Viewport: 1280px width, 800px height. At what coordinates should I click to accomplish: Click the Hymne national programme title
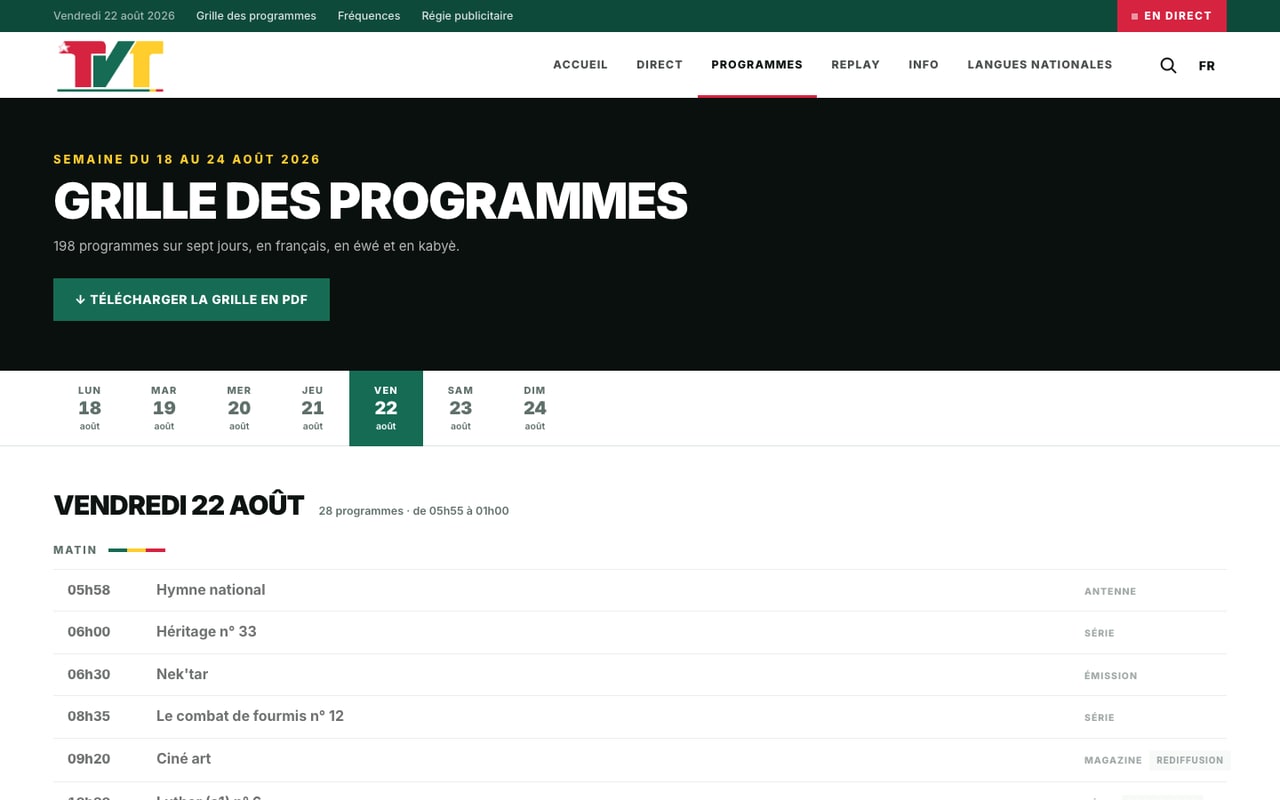211,590
